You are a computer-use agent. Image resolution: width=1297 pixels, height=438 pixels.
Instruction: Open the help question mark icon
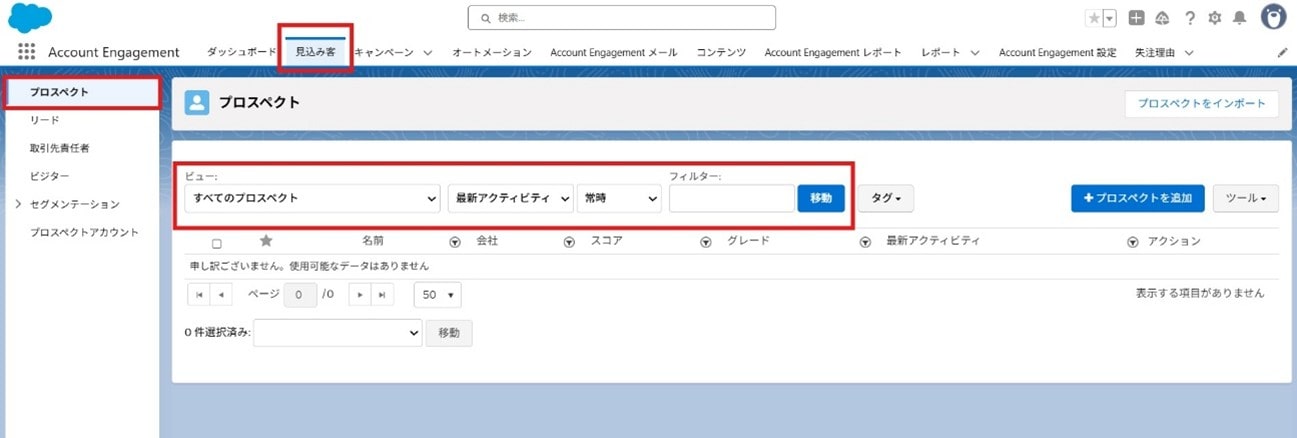pos(1190,18)
